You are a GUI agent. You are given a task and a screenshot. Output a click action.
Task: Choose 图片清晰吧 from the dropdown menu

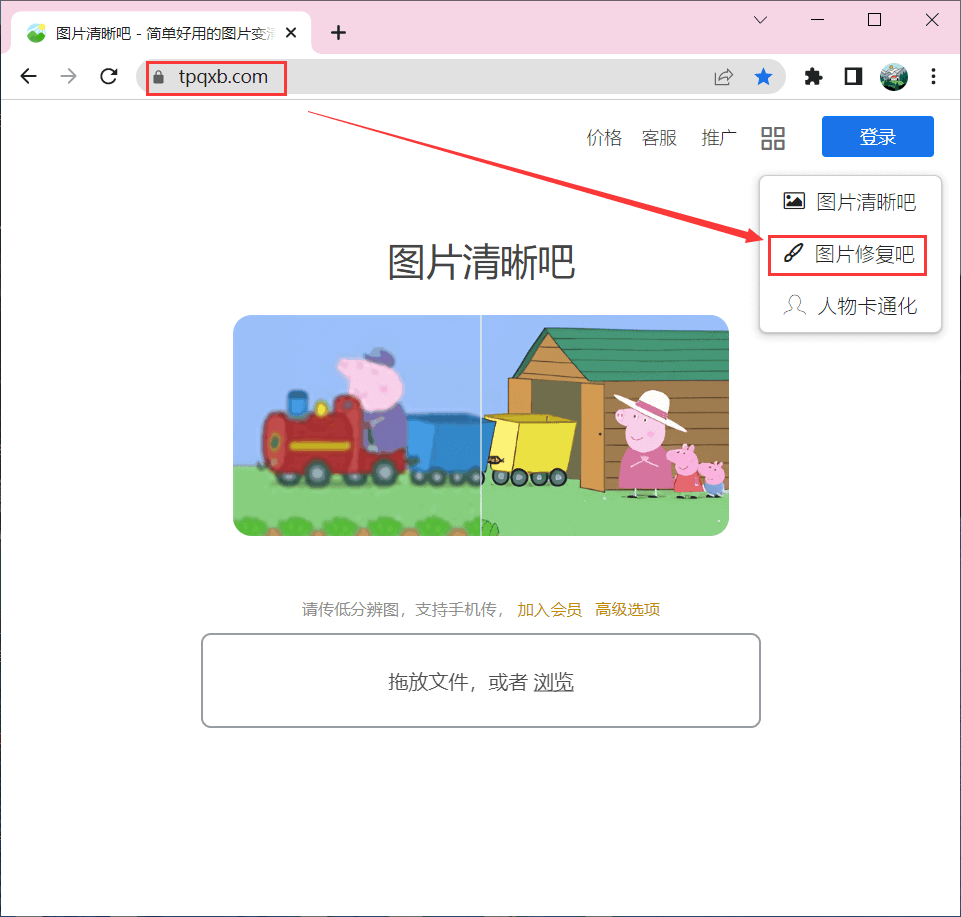tap(850, 202)
